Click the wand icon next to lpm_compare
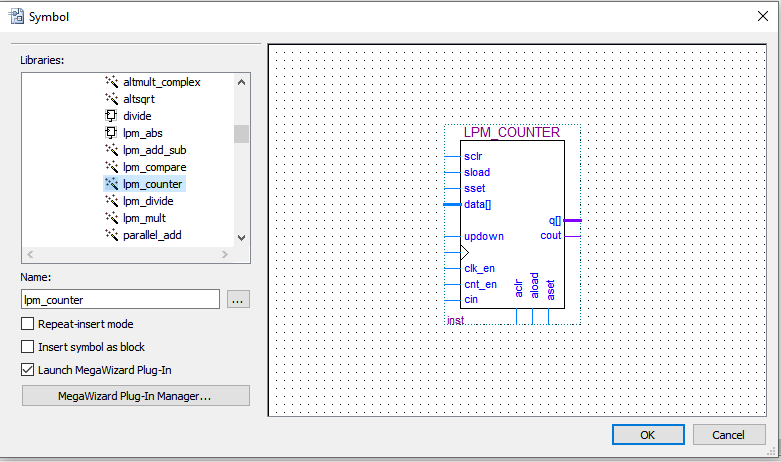 pyautogui.click(x=111, y=167)
